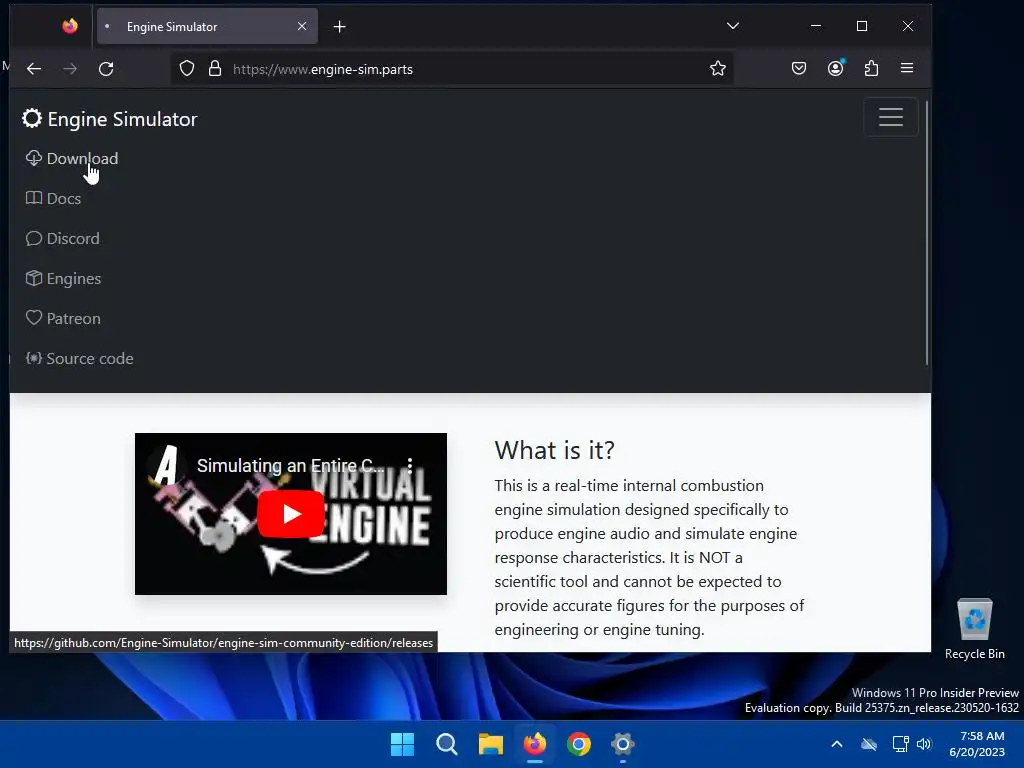Open the clock showing 7:58 AM

pyautogui.click(x=976, y=744)
